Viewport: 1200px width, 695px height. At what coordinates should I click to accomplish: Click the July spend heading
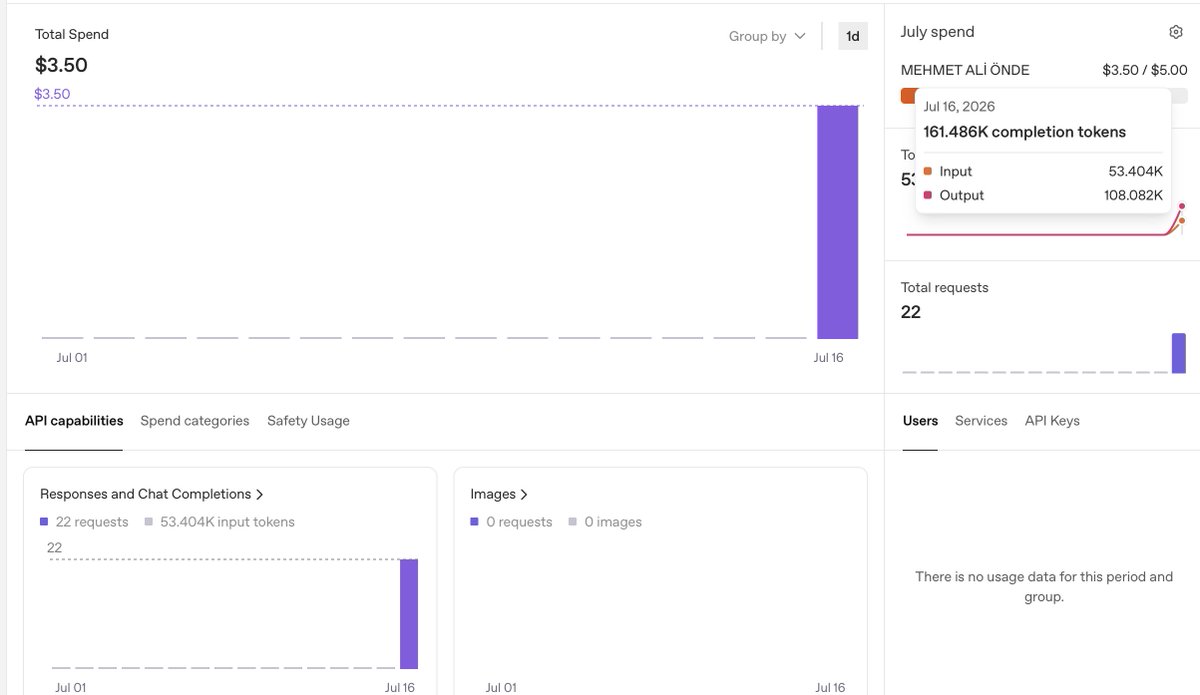click(x=937, y=32)
